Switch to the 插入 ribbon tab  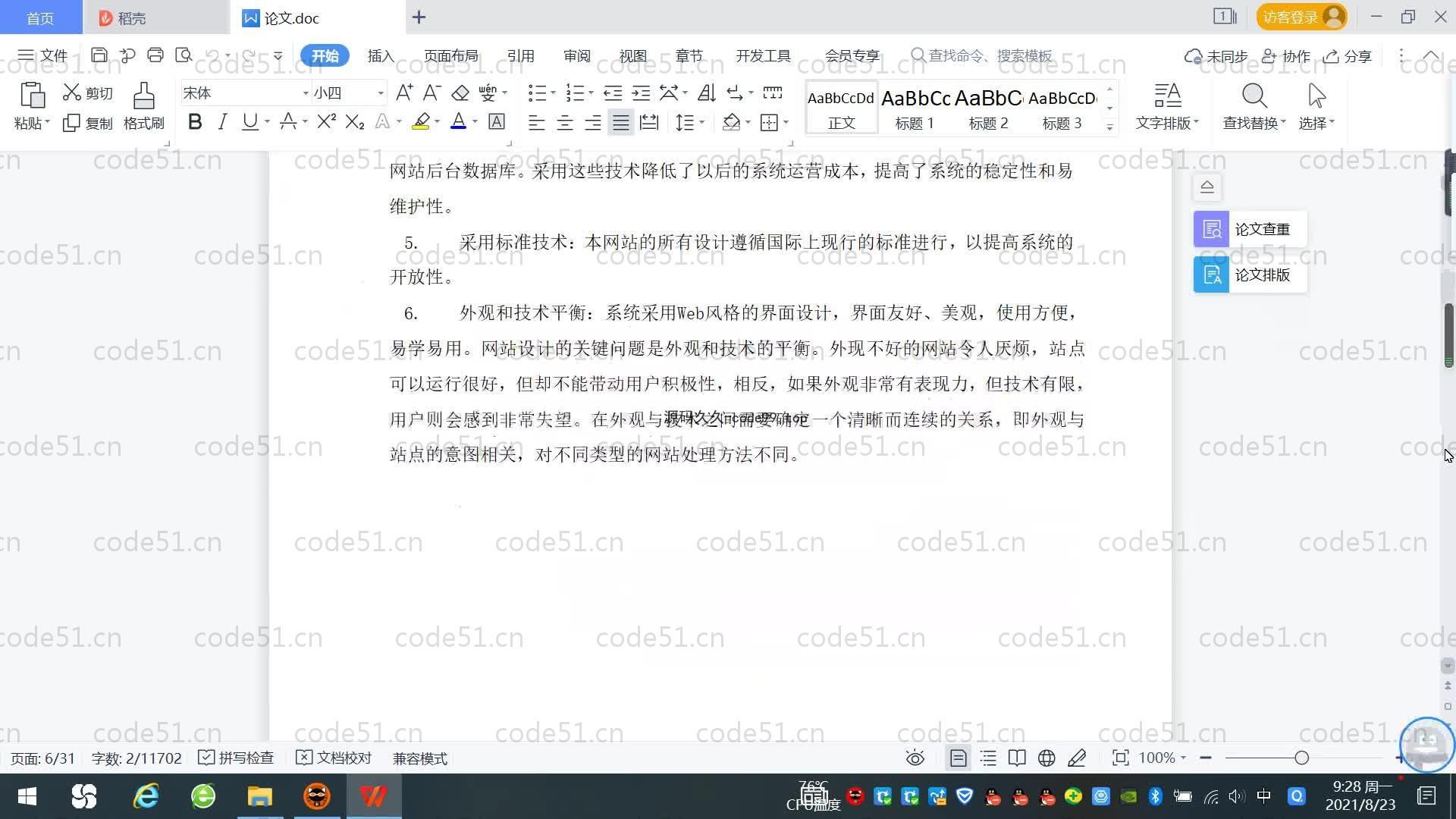point(381,56)
